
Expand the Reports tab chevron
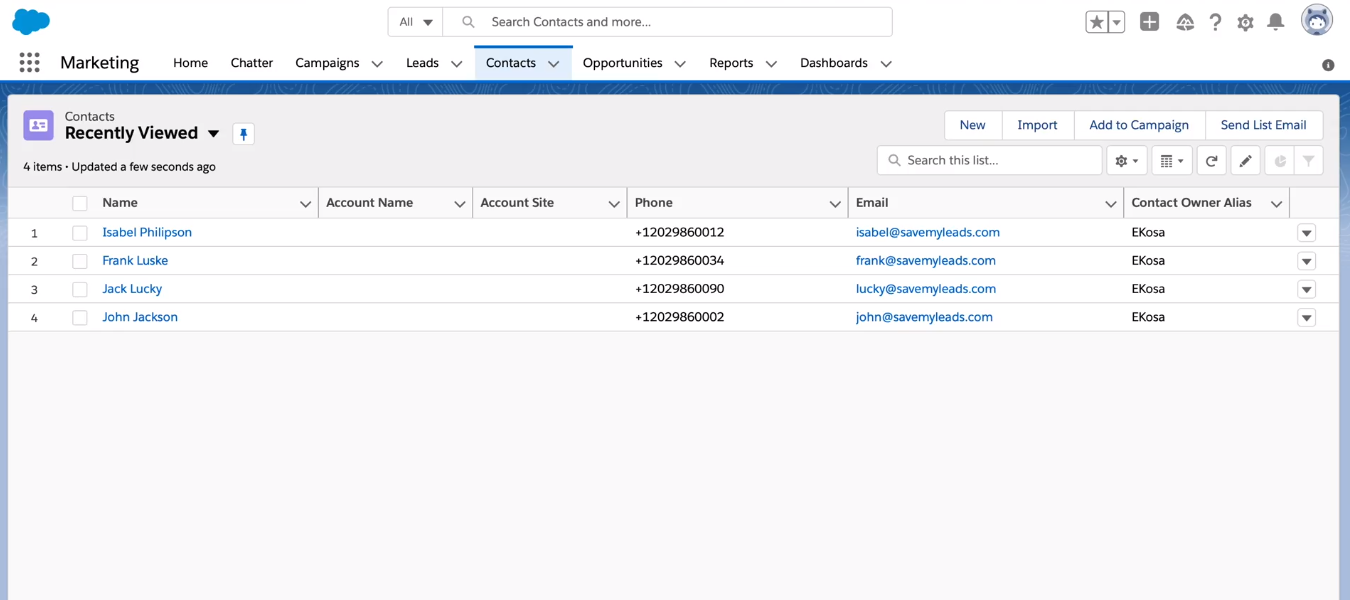click(771, 64)
